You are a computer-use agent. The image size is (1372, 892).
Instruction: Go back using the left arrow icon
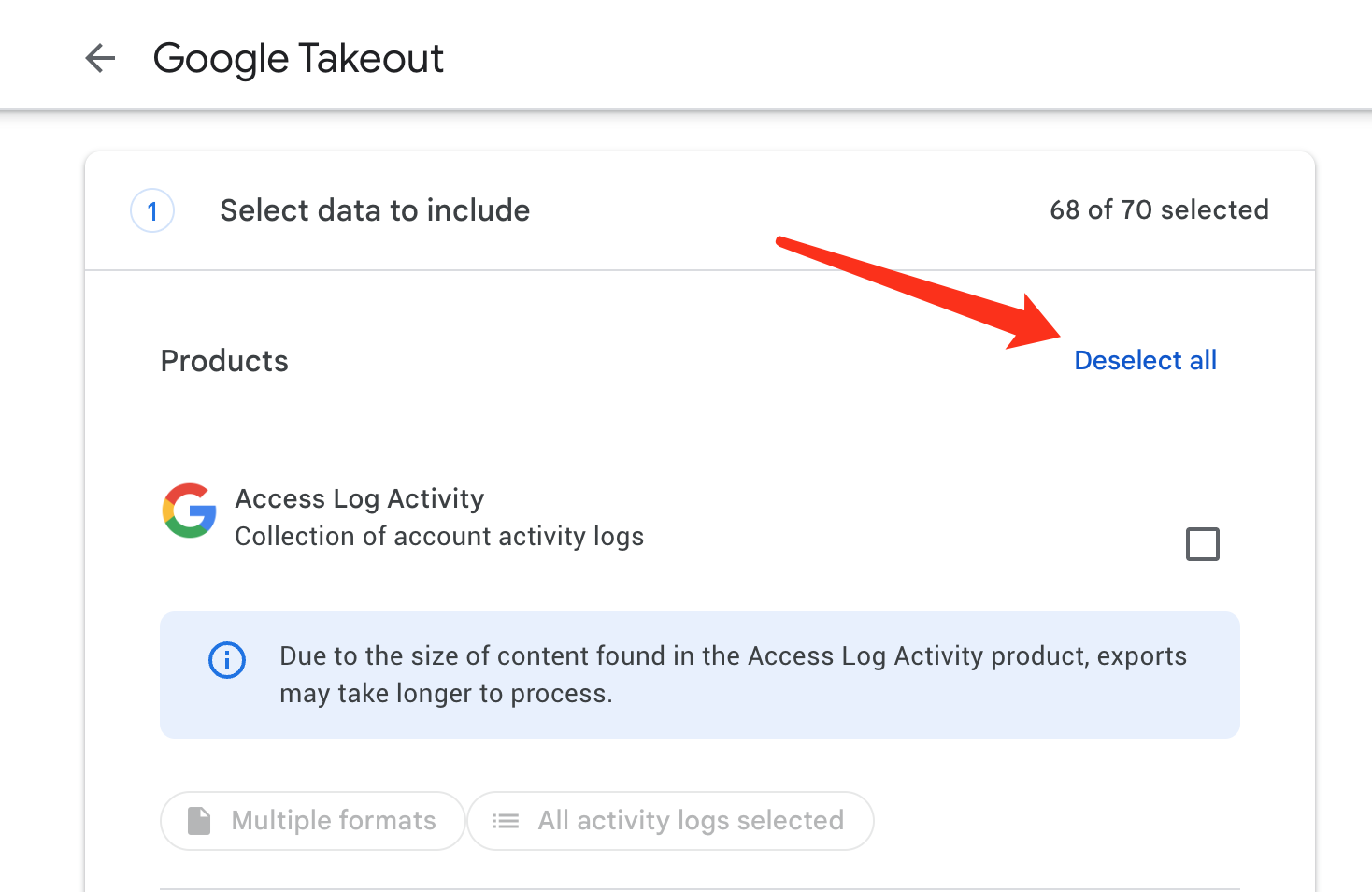pos(100,58)
